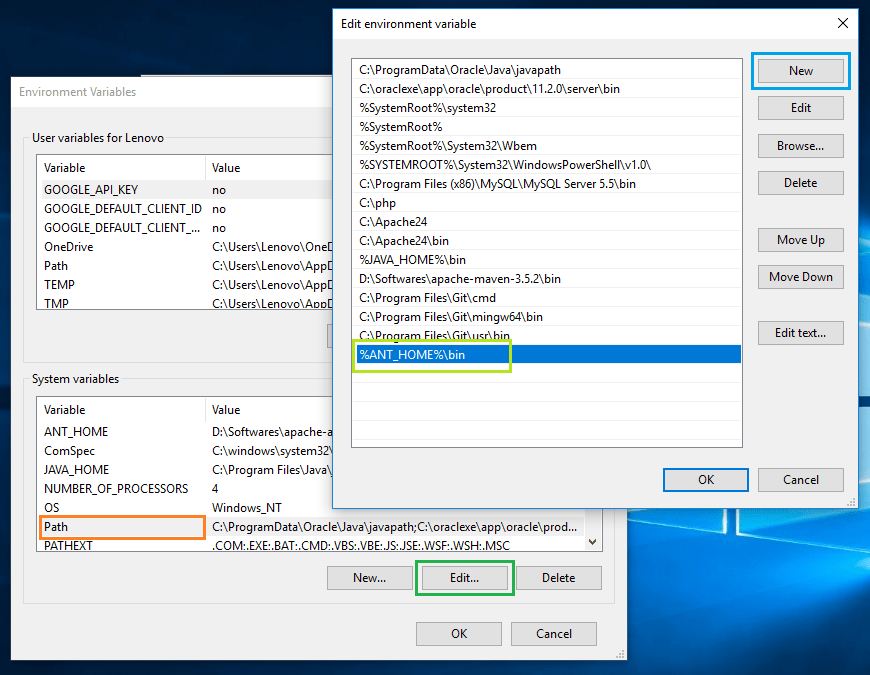Close the Edit environment variable dialog
Screen dimensions: 870x675
point(841,23)
